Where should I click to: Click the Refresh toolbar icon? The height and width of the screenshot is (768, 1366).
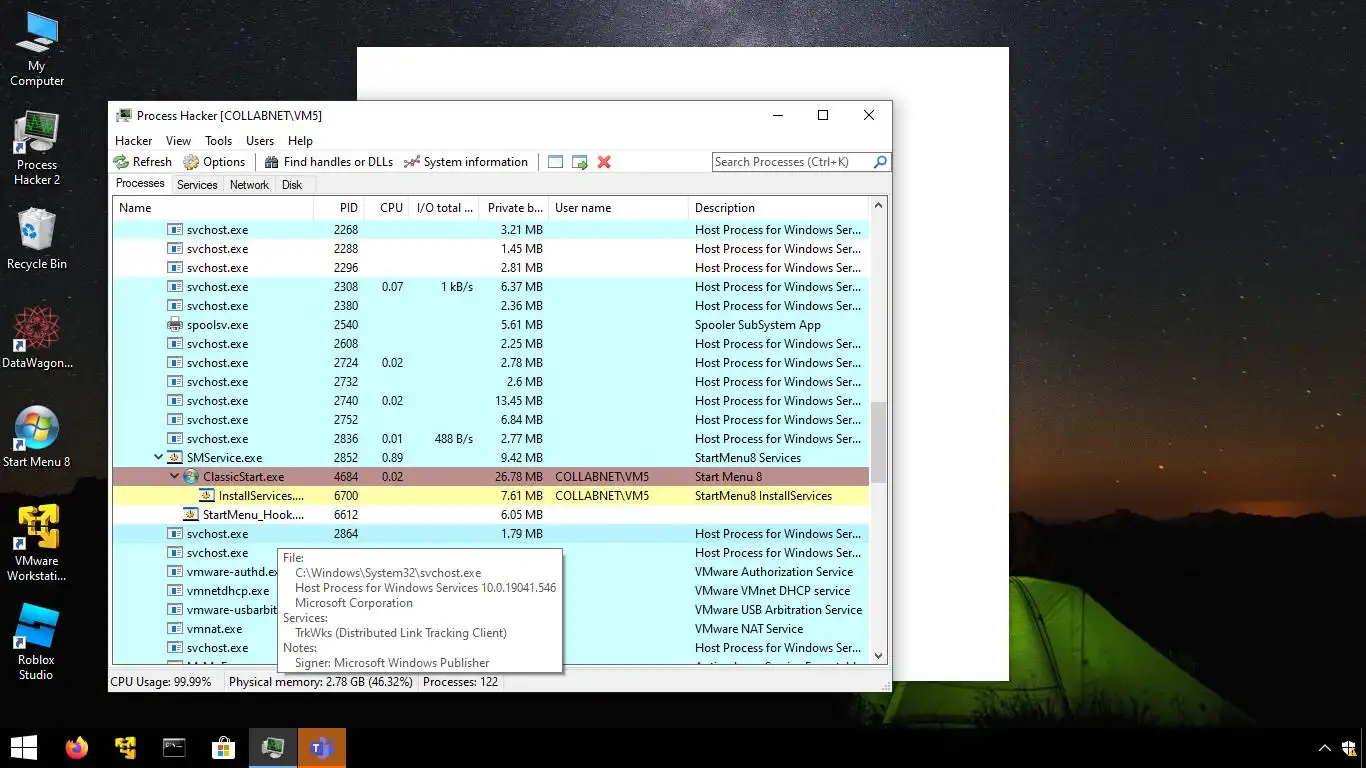click(x=121, y=162)
